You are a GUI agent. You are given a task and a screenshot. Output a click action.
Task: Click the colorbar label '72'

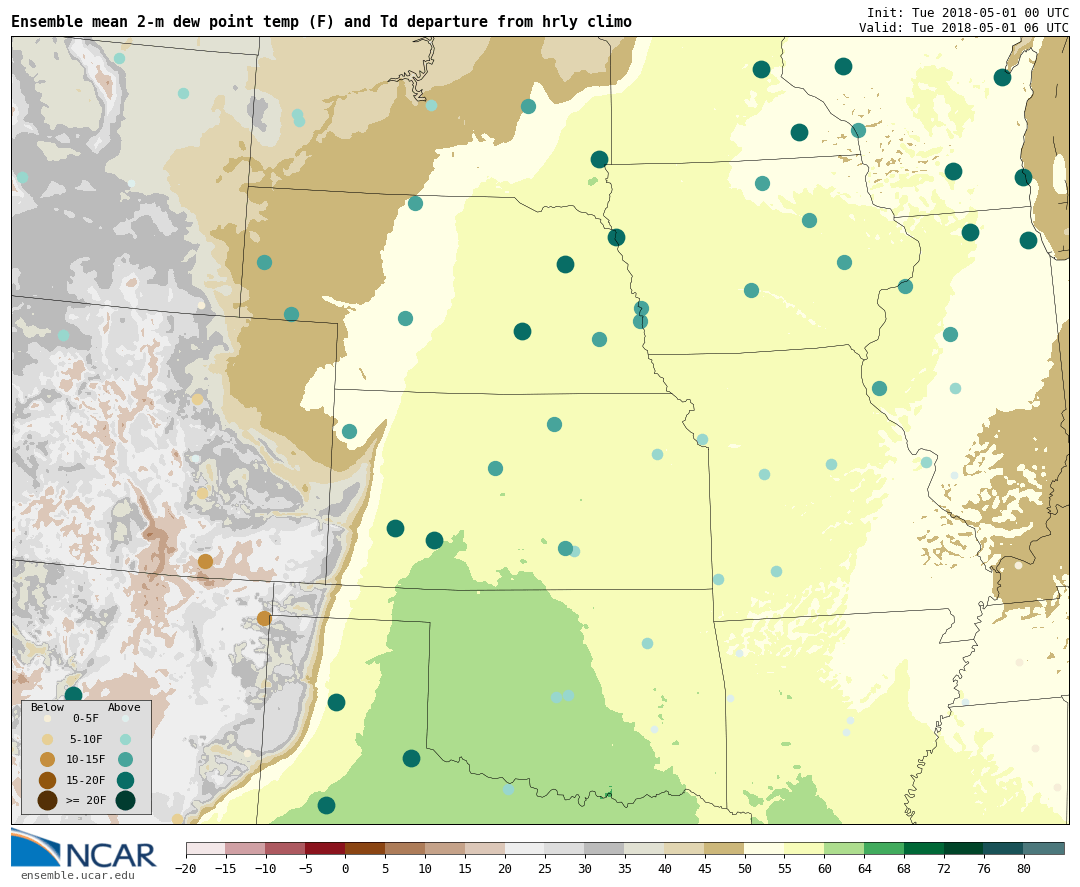pyautogui.click(x=944, y=868)
